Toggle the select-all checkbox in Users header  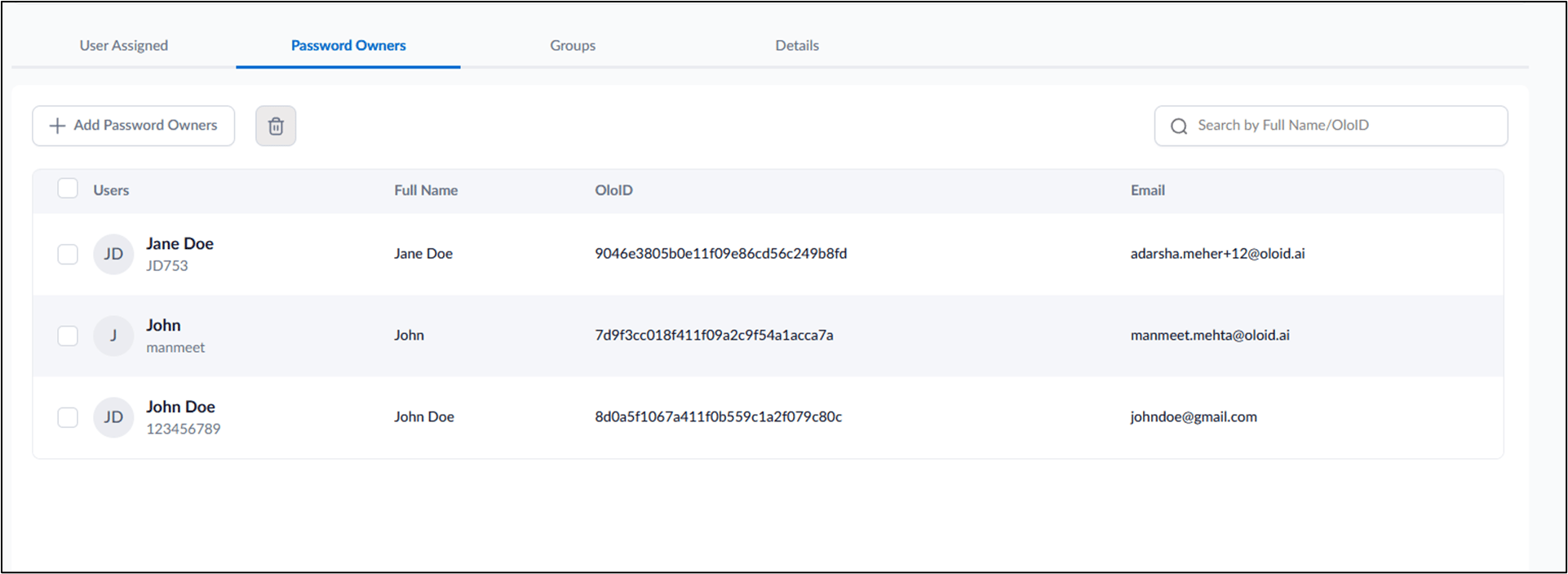68,189
